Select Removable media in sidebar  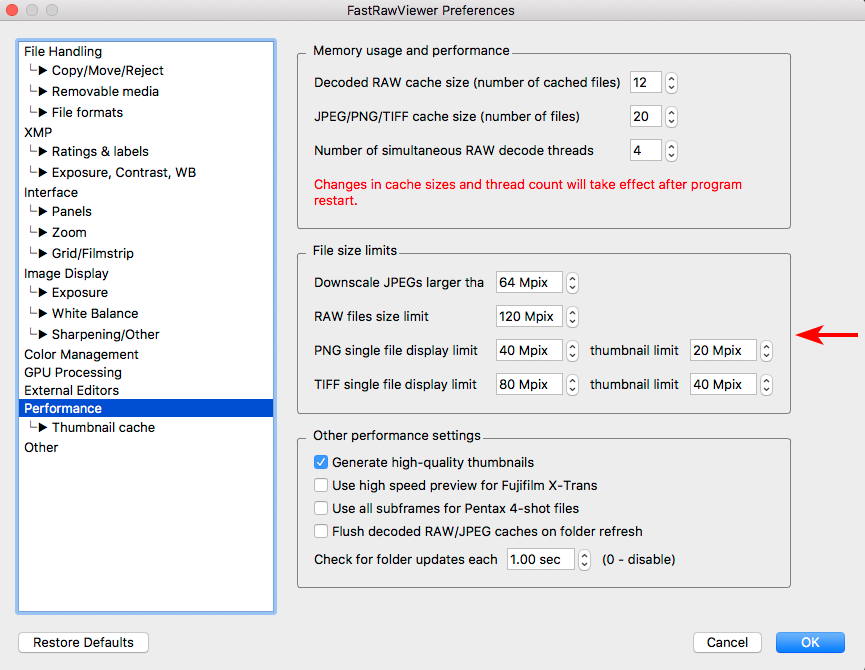pos(105,92)
